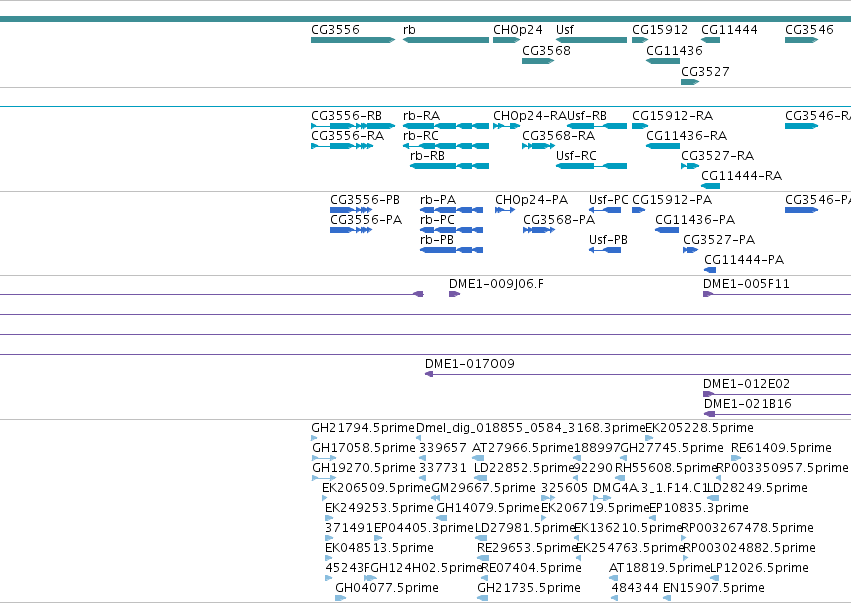851x603 pixels.
Task: Select the Usf-RC transcript
Action: click(x=591, y=166)
